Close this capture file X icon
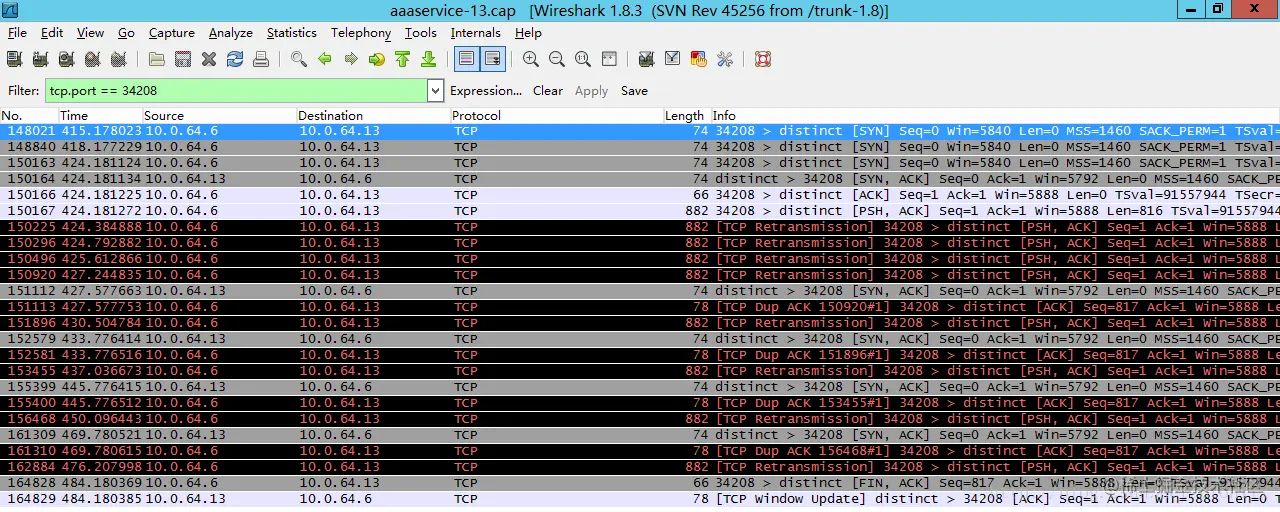 (209, 59)
